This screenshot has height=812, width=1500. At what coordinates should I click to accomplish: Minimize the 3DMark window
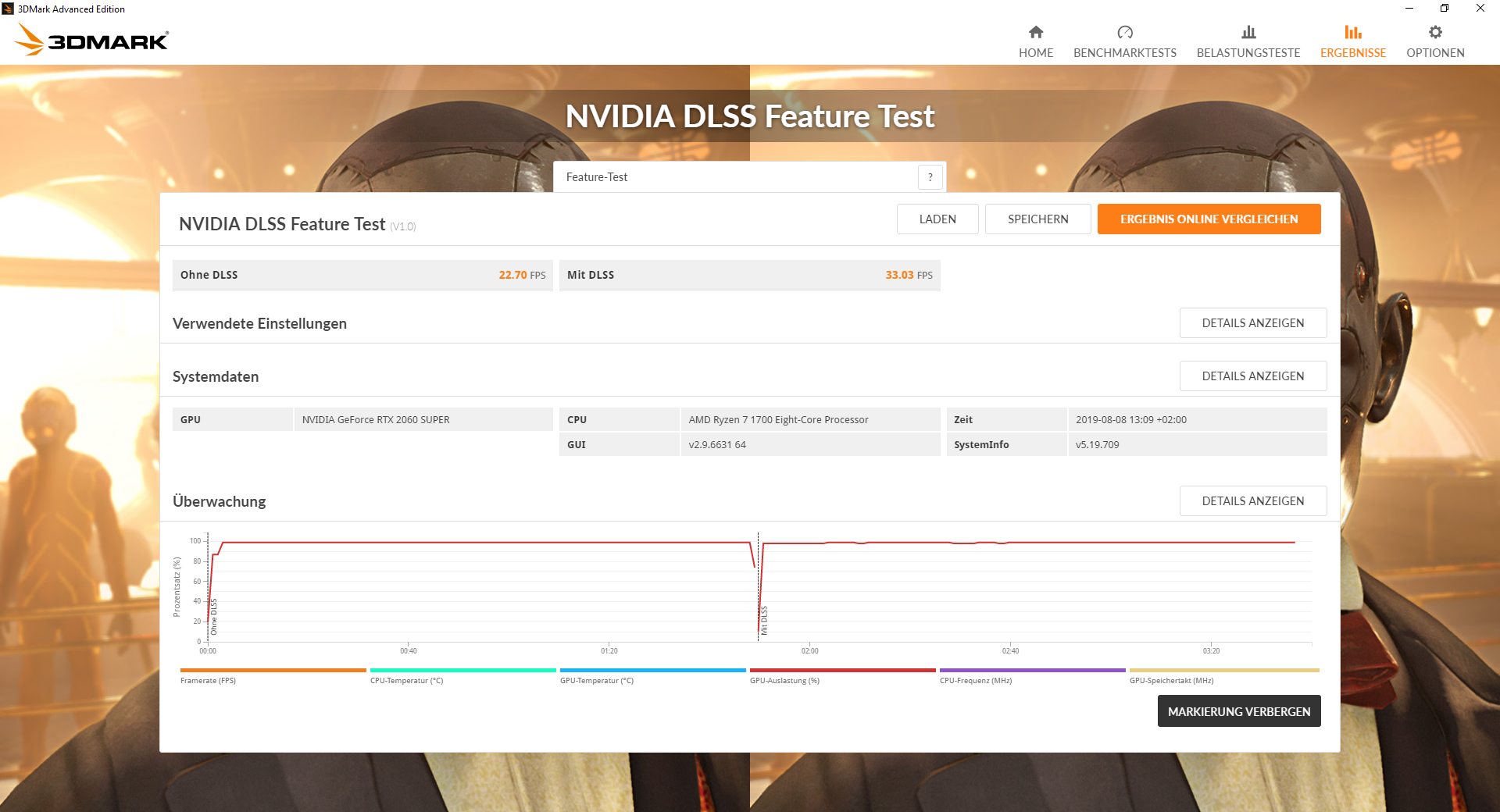pos(1409,9)
